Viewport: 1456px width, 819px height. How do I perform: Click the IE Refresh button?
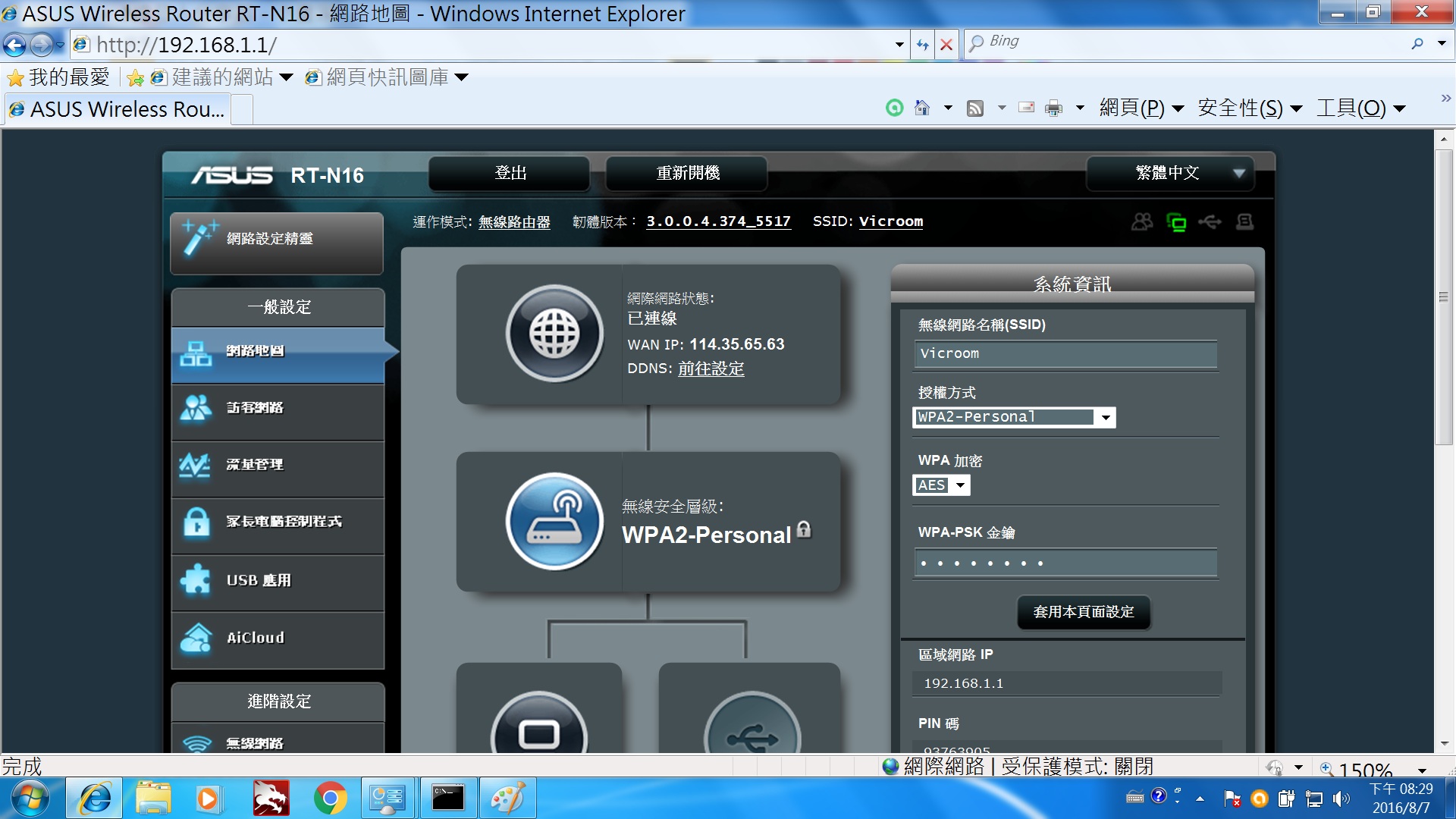point(922,45)
